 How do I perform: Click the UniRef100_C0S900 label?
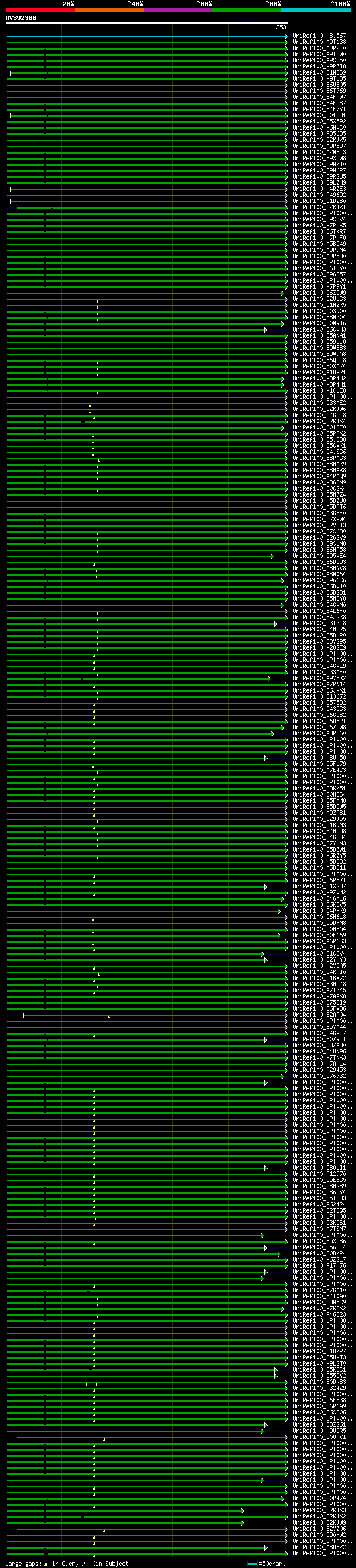319,311
